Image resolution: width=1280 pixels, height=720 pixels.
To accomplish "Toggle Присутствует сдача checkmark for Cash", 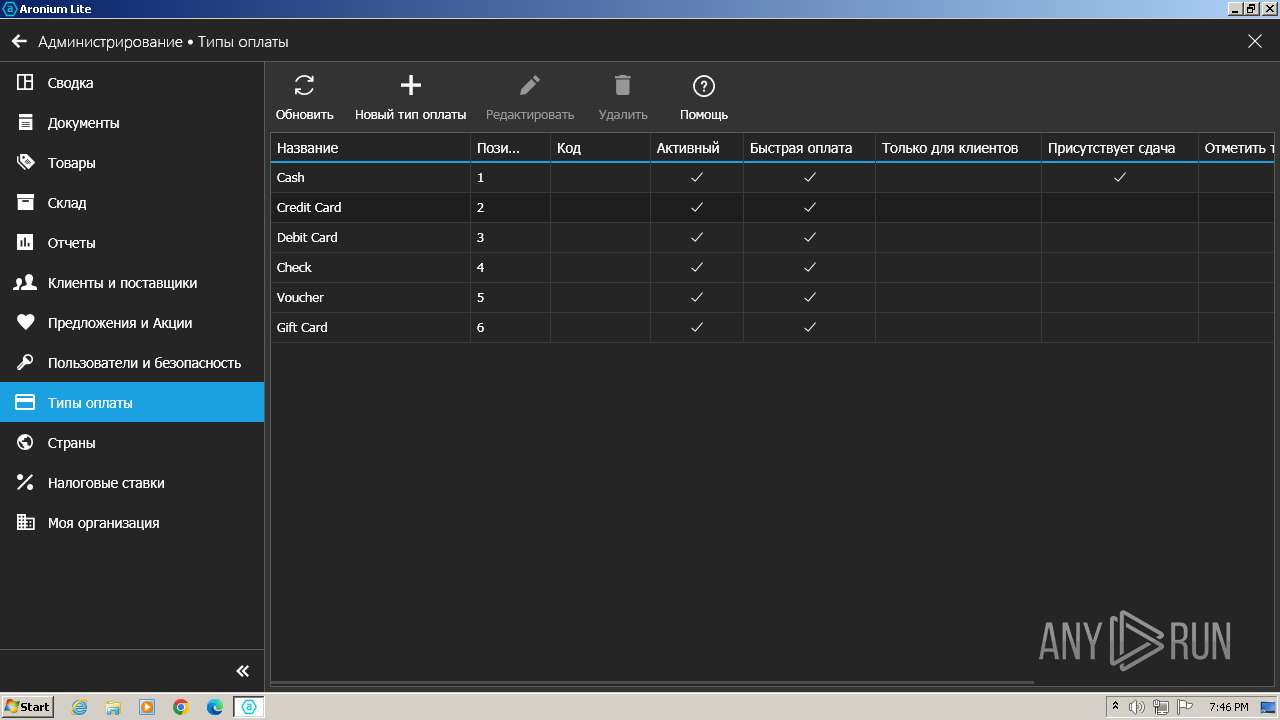I will tap(1120, 177).
